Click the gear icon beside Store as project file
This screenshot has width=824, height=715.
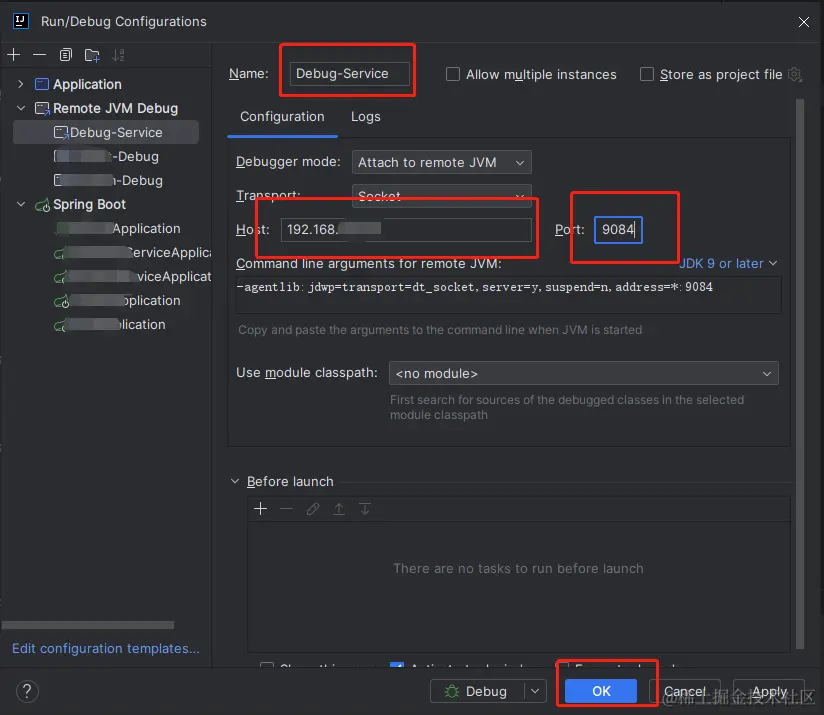(795, 74)
